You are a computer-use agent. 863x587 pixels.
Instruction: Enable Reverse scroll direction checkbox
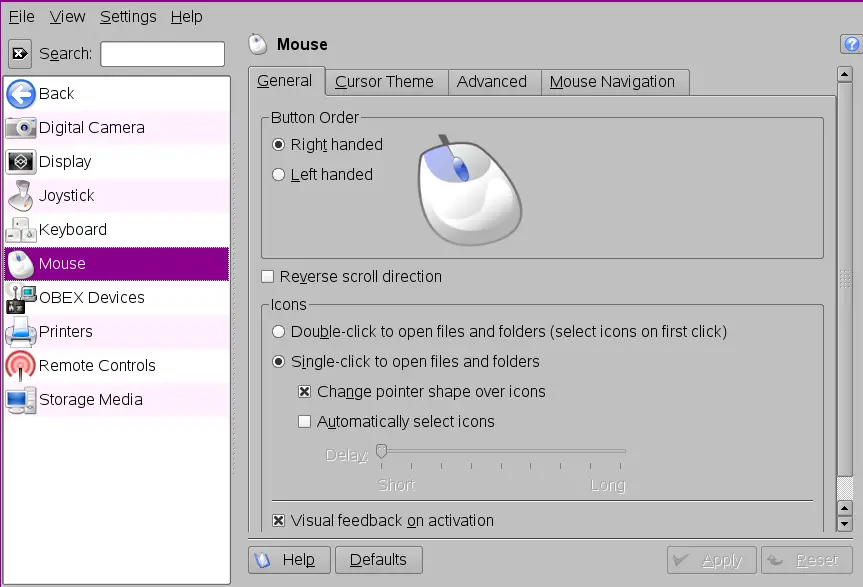[268, 277]
